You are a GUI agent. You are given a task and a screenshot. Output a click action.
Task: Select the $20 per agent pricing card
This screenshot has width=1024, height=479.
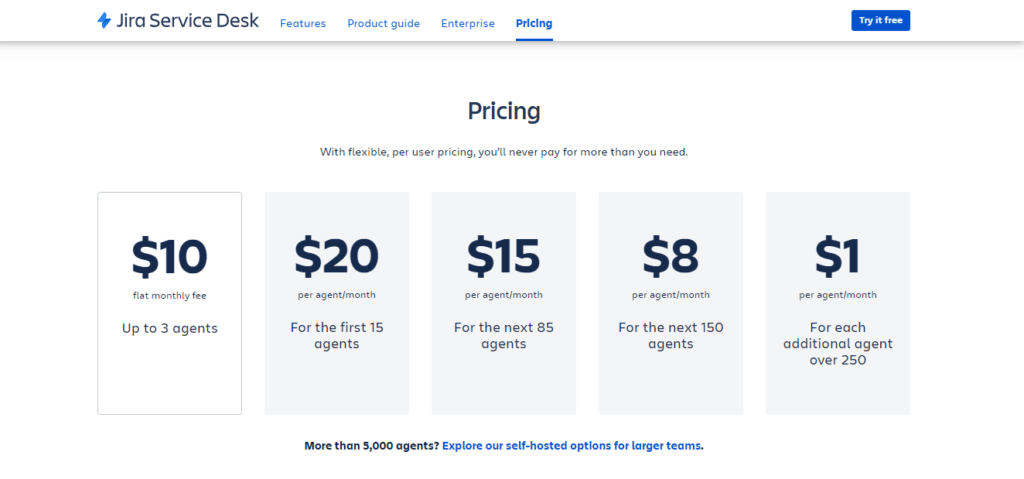click(x=337, y=303)
